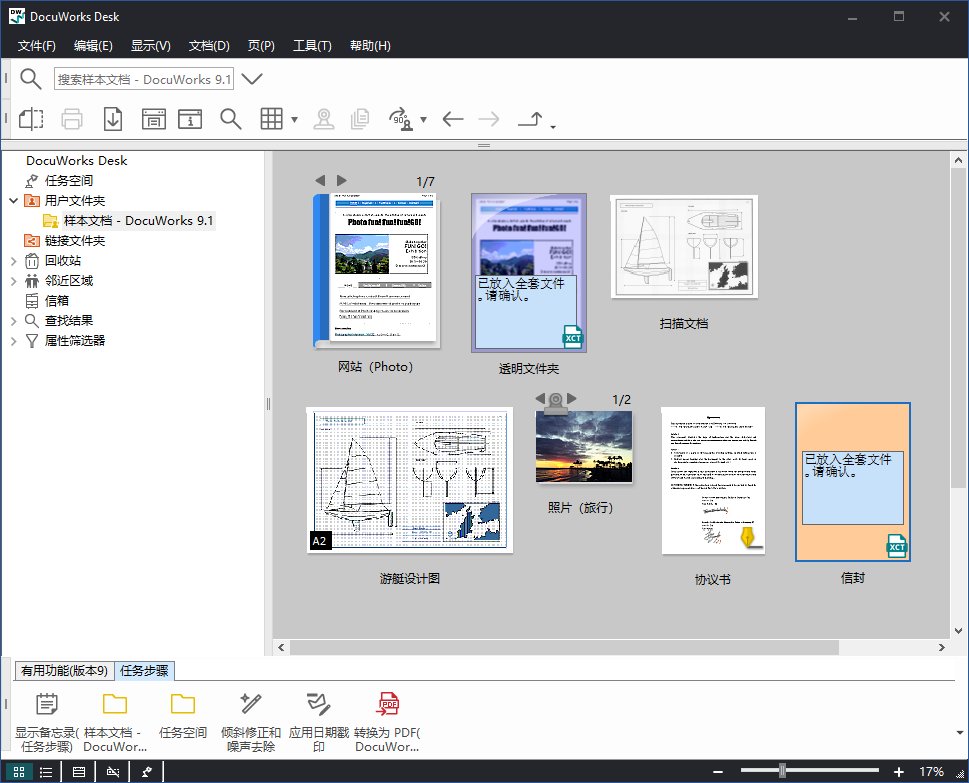Switch to list view at bottom left
969x783 pixels.
[46, 771]
